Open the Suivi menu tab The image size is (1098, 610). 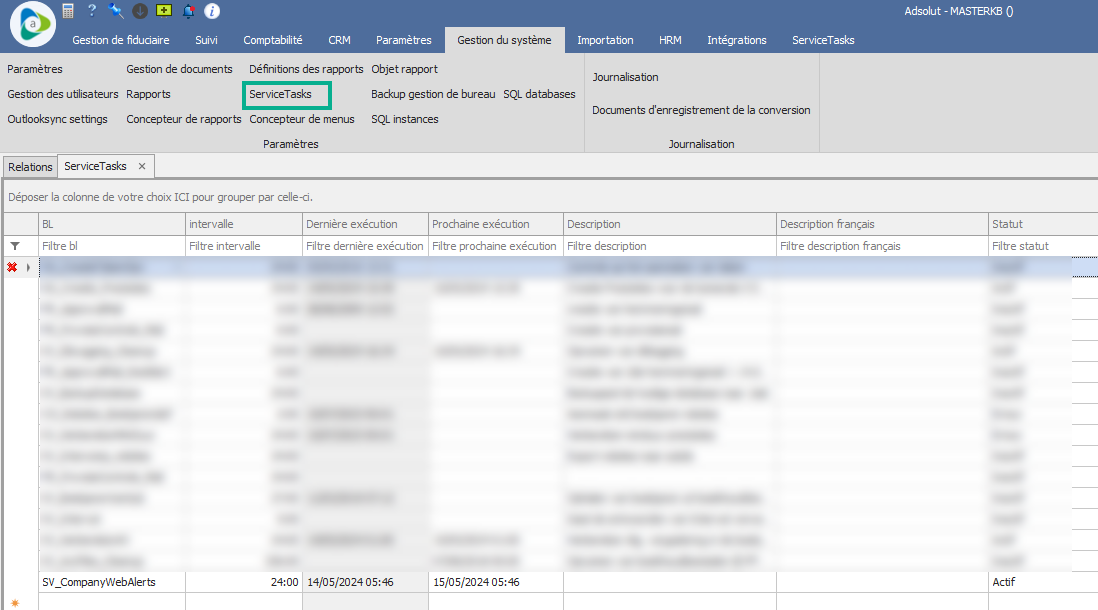pyautogui.click(x=206, y=40)
